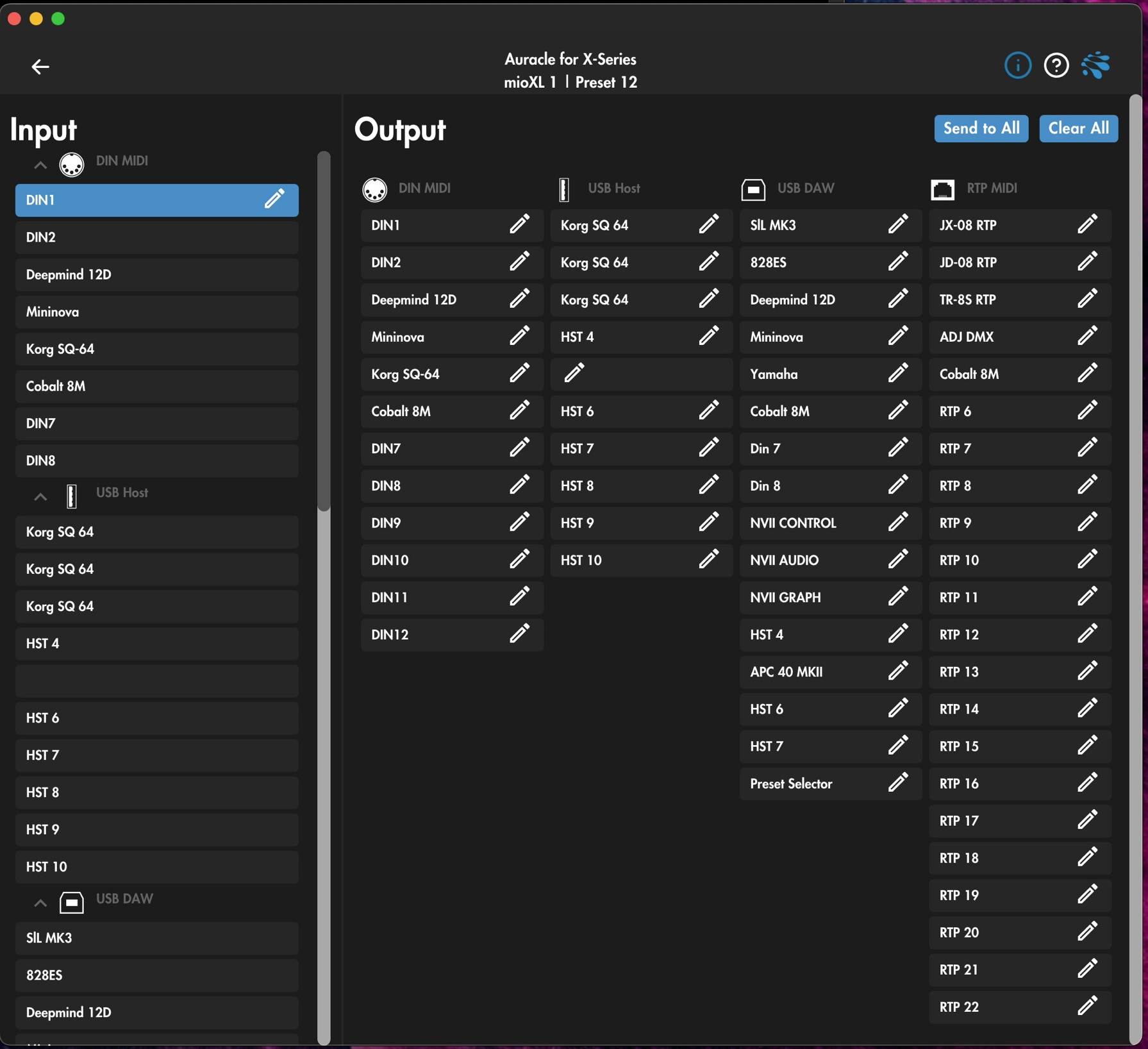This screenshot has width=1148, height=1049.
Task: Go back using the arrow icon
Action: [x=40, y=67]
